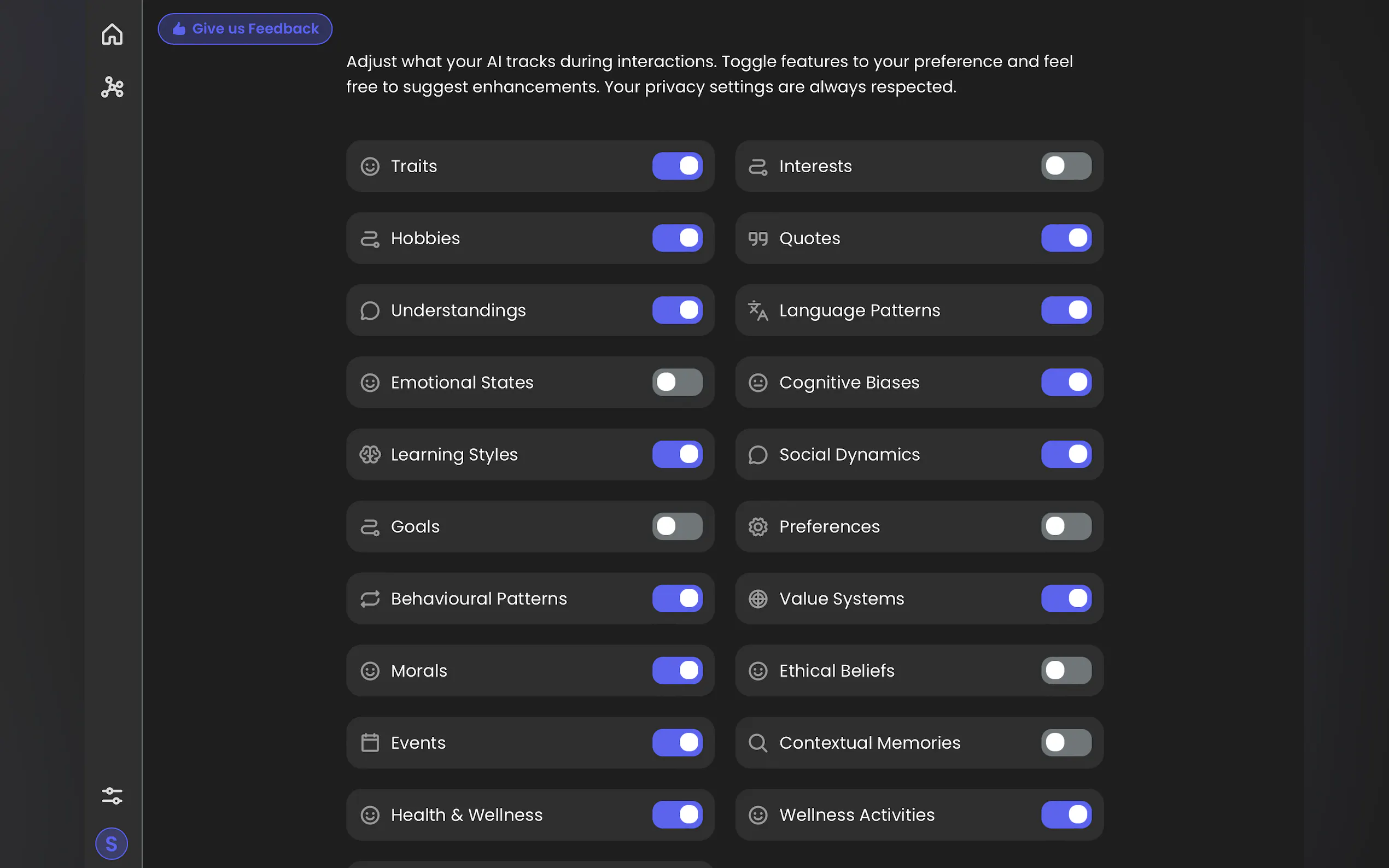Click the loop icon beside Behavioural Patterns
Viewport: 1389px width, 868px height.
pyautogui.click(x=370, y=599)
